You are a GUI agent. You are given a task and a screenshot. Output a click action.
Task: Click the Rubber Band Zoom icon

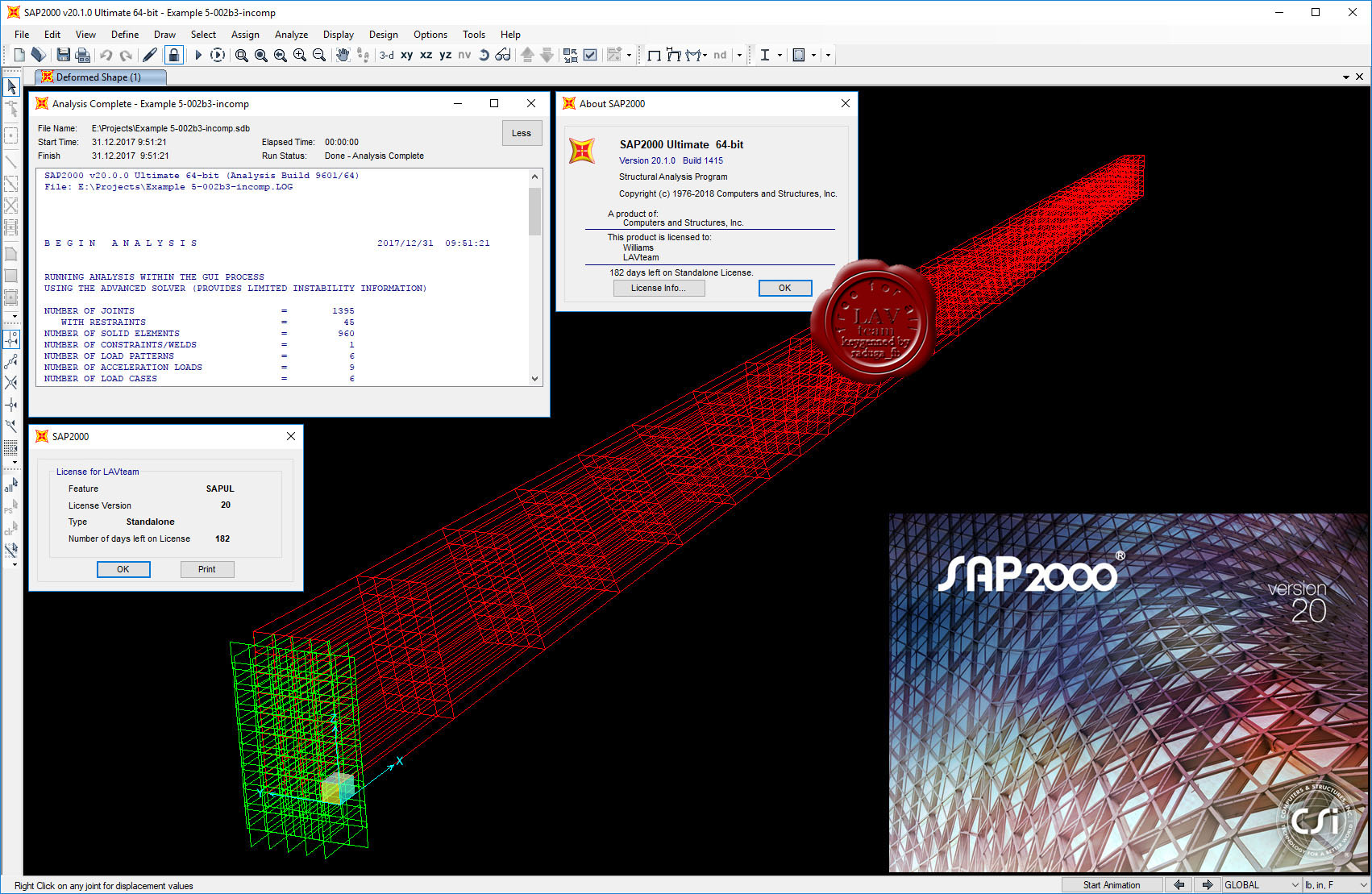(241, 55)
